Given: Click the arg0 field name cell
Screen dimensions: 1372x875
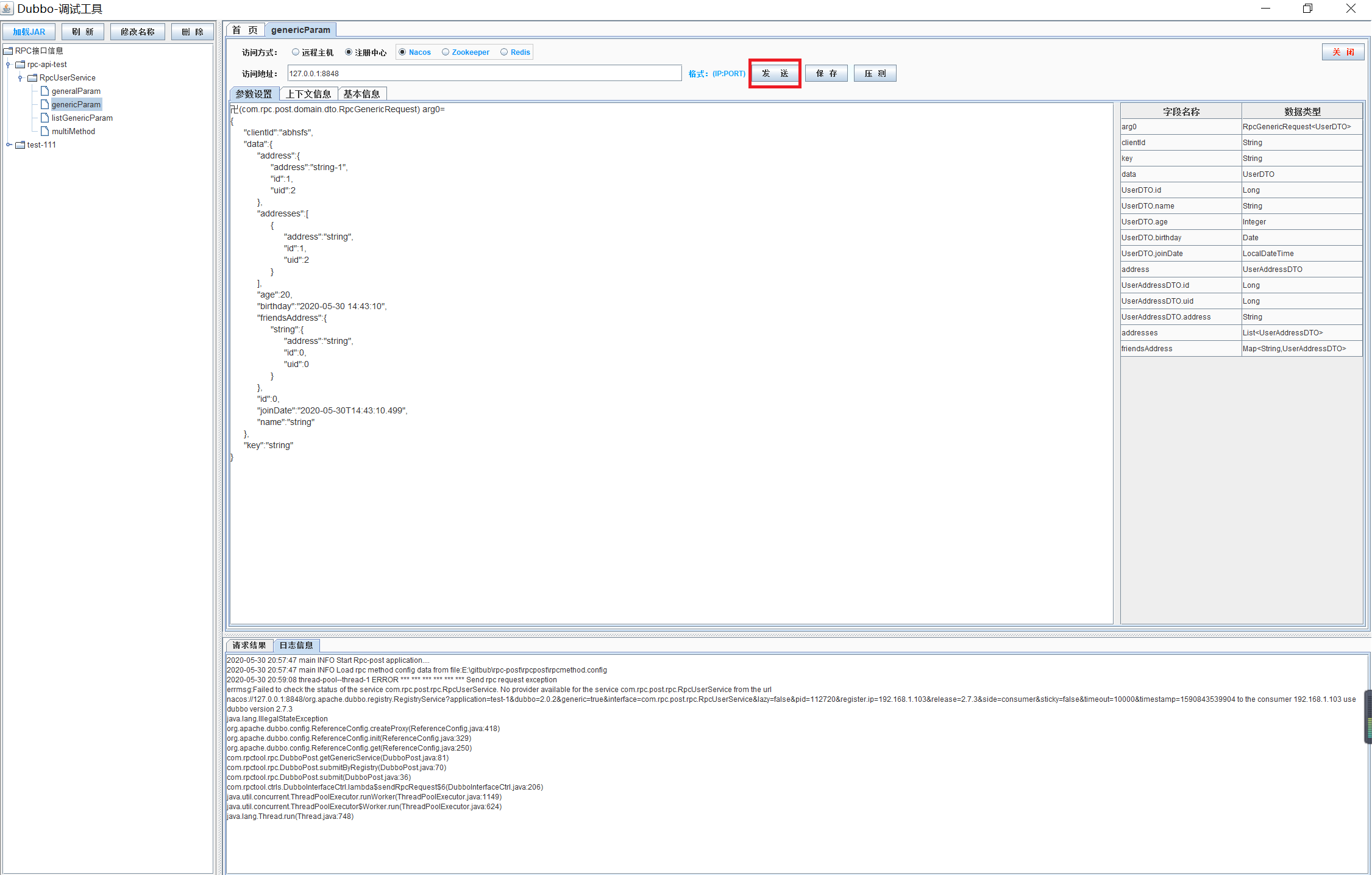Looking at the screenshot, I should coord(1181,126).
